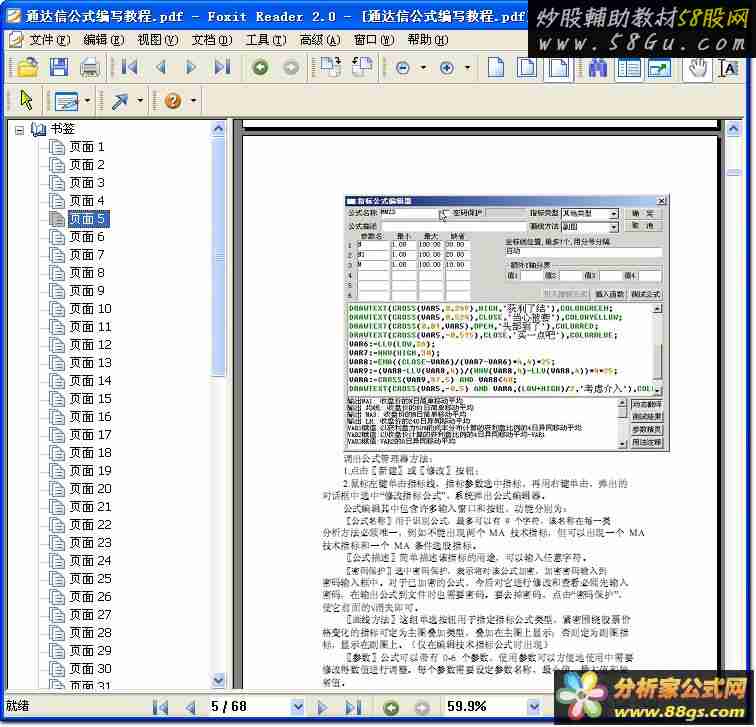Select Fit Width view icon
The height and width of the screenshot is (727, 756).
pyautogui.click(x=558, y=67)
